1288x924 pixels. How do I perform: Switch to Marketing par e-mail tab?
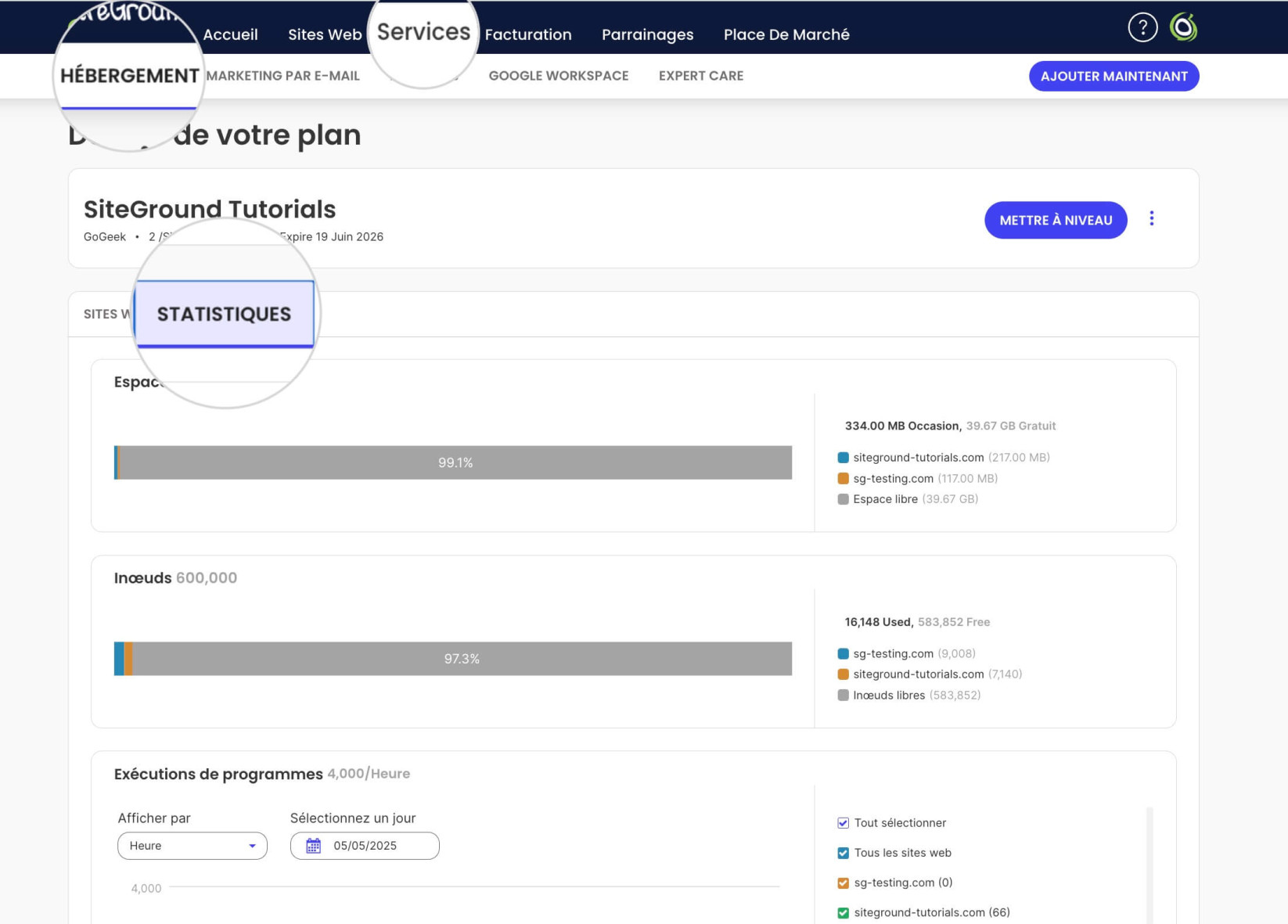(x=282, y=76)
